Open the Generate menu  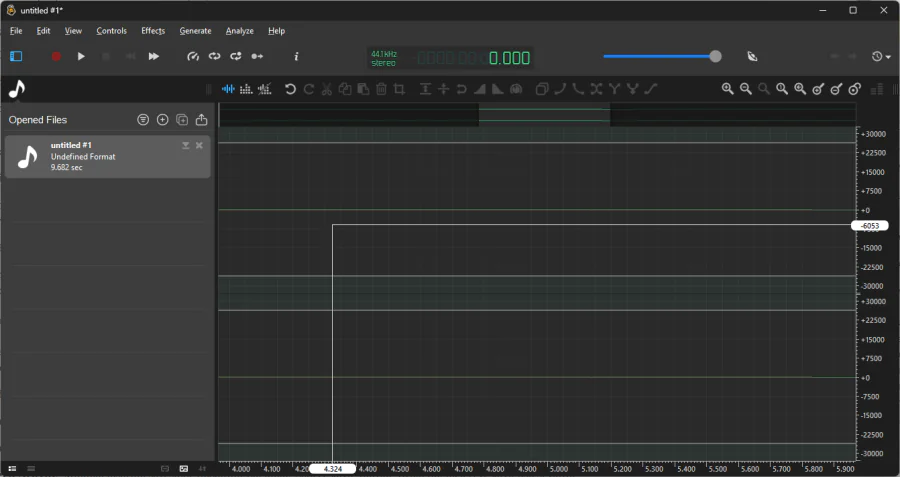click(195, 31)
